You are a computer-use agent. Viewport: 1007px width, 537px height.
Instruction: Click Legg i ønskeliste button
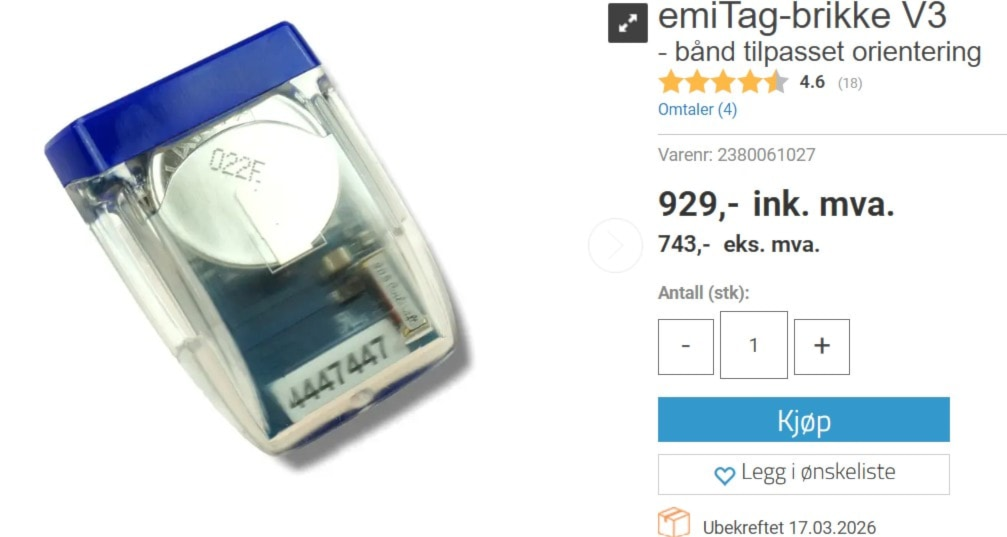click(803, 475)
